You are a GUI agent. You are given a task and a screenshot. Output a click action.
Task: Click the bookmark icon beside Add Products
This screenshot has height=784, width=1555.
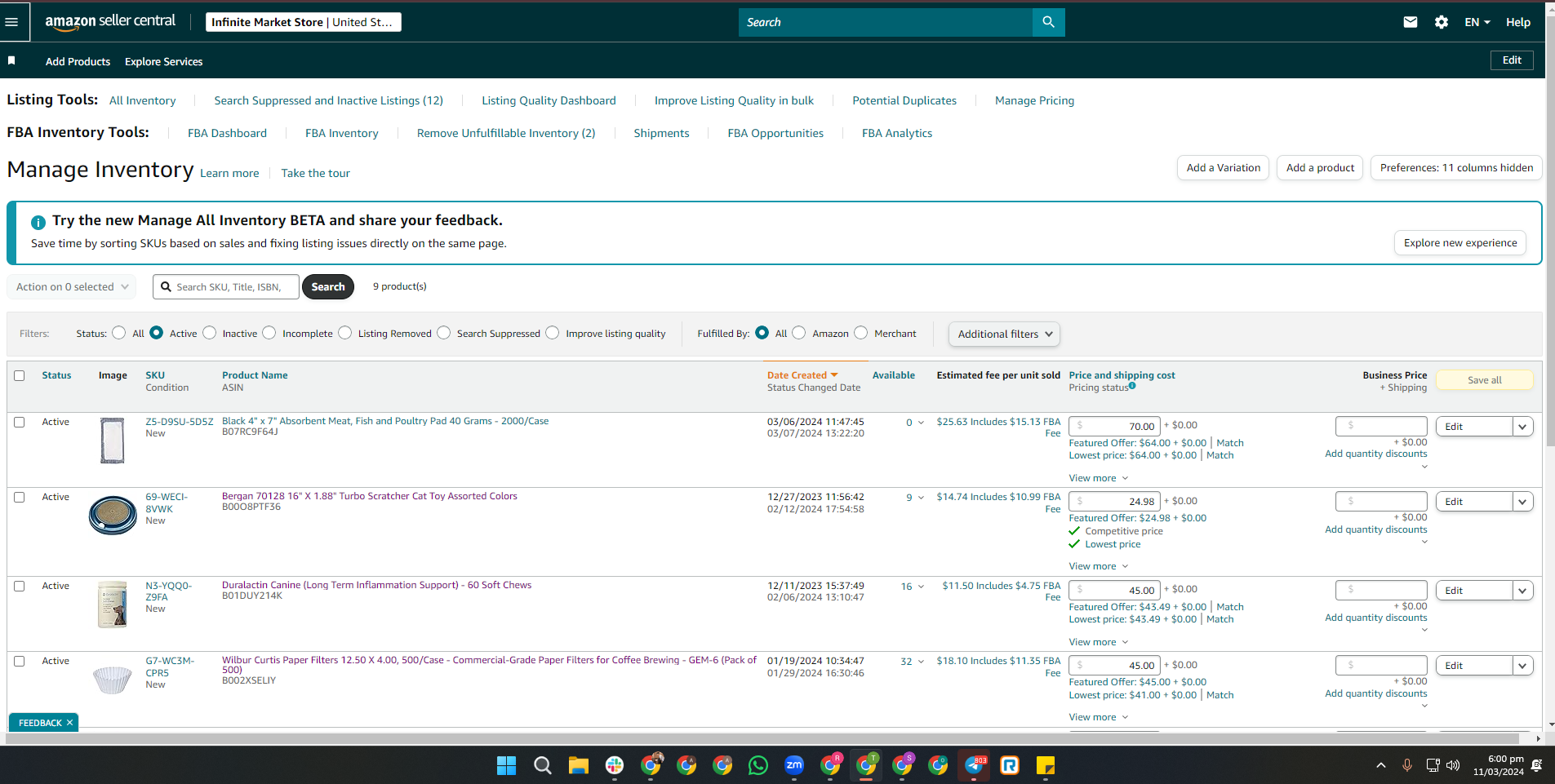pyautogui.click(x=11, y=61)
